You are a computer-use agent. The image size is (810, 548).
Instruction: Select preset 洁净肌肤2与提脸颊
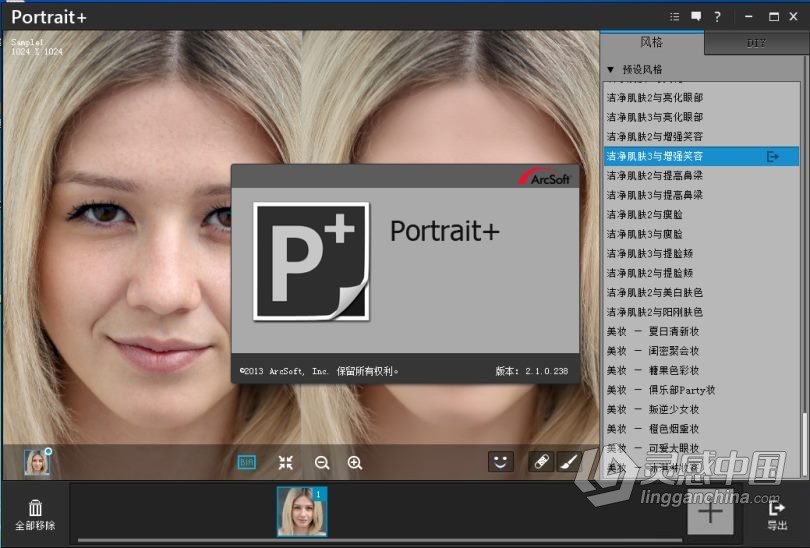(x=701, y=273)
